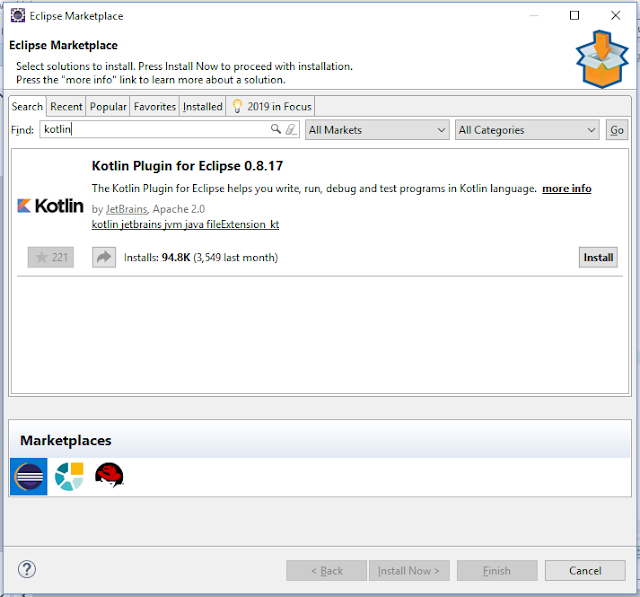Open the more info link
This screenshot has width=640, height=597.
(x=567, y=189)
